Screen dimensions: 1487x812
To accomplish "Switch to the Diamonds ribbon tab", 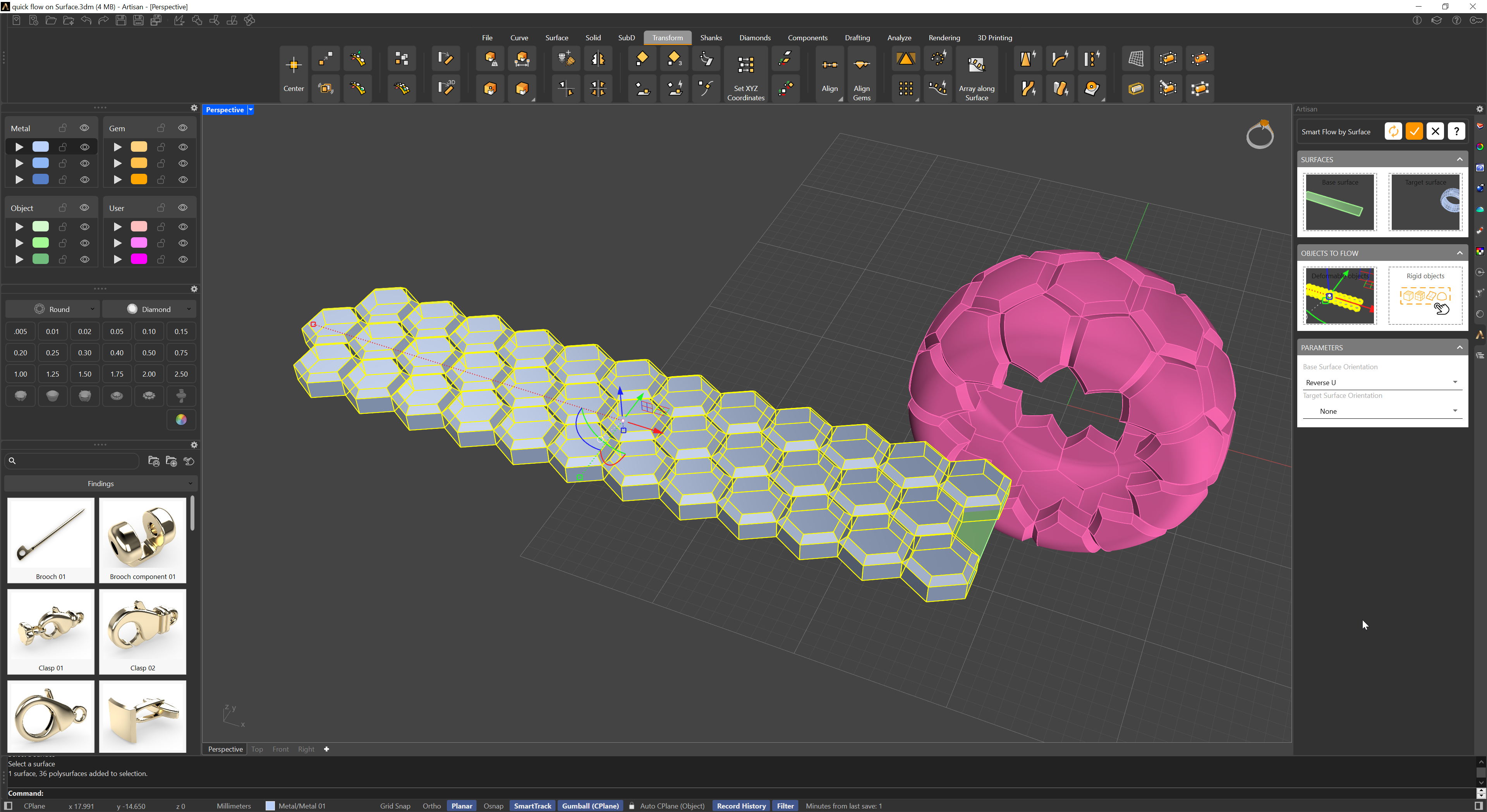I will coord(754,38).
